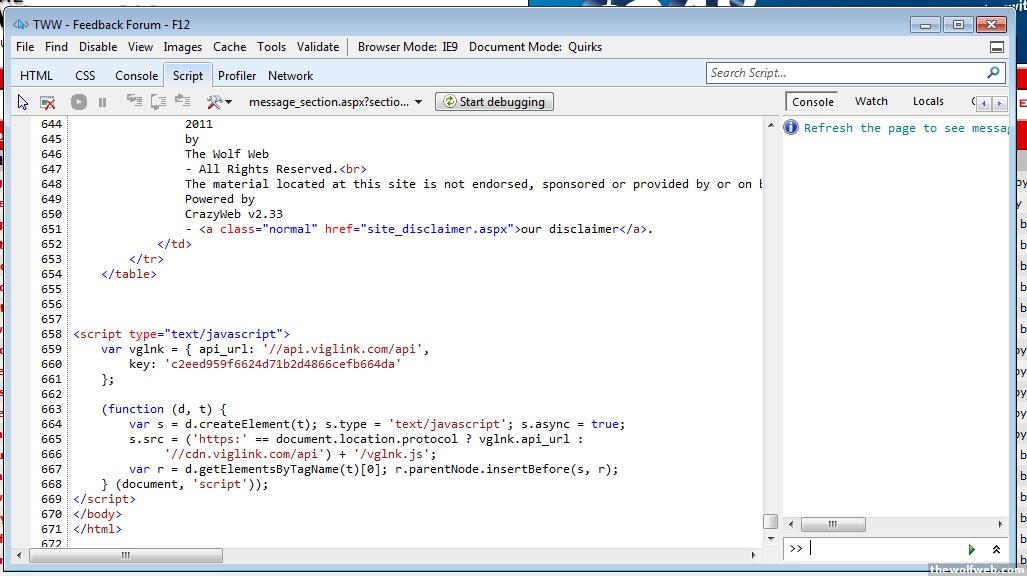Click the clear browser cache icon
Viewport: 1027px width, 576px height.
click(47, 102)
